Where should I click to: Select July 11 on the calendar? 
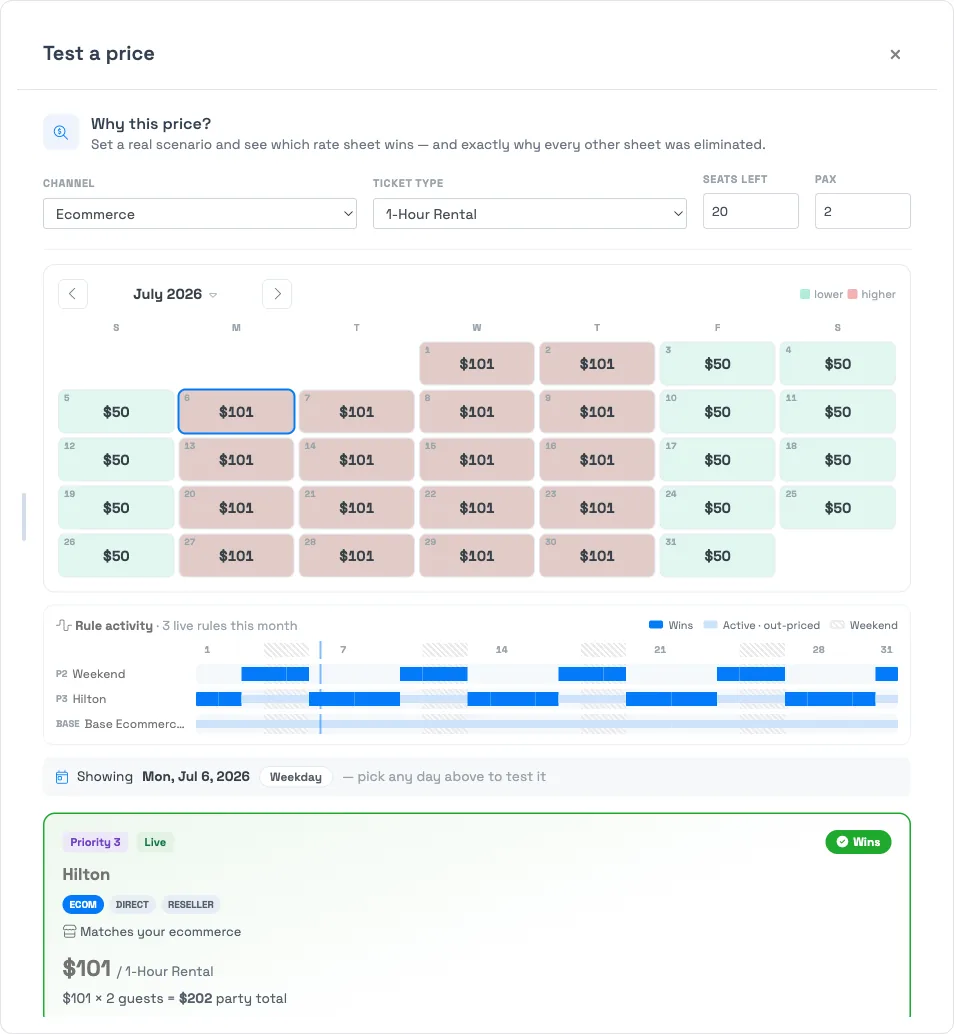point(837,411)
